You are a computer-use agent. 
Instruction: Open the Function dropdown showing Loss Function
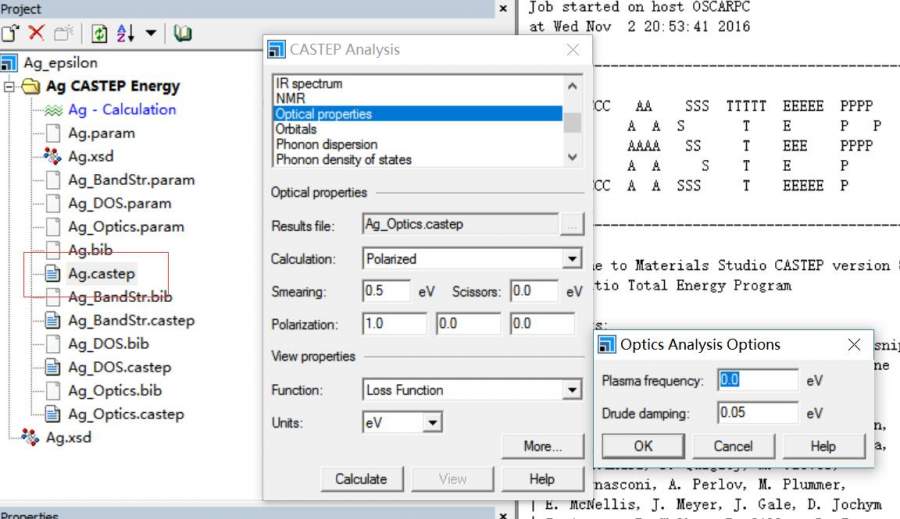pyautogui.click(x=572, y=390)
